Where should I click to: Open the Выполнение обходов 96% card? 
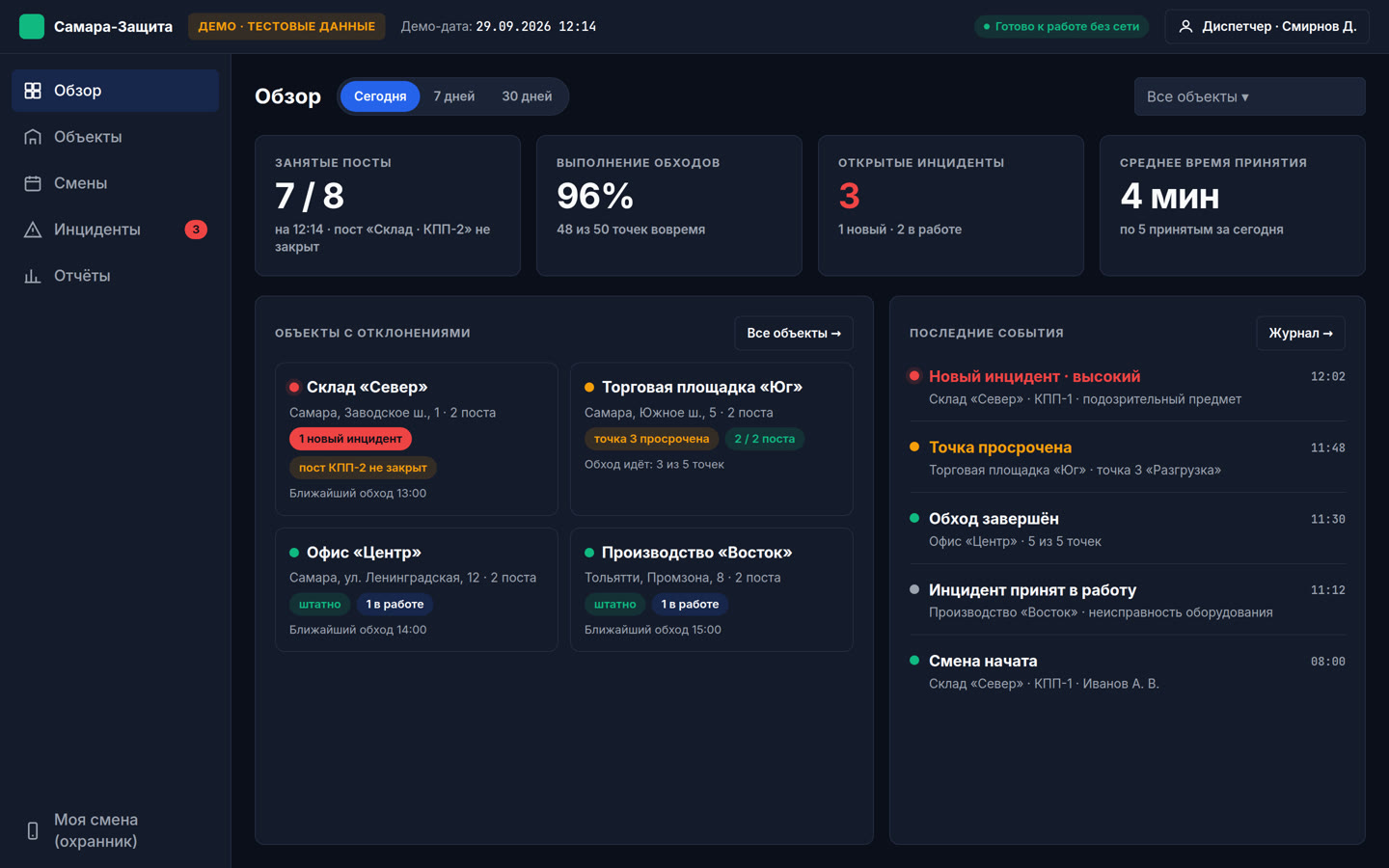(669, 205)
